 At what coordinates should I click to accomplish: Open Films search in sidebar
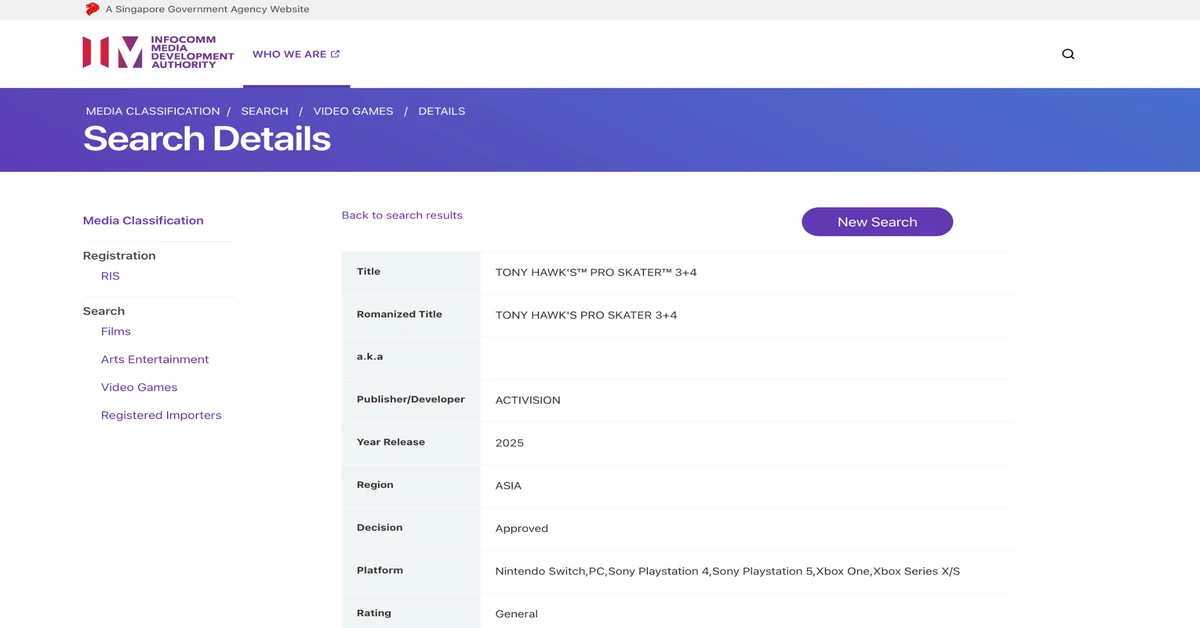(x=116, y=332)
